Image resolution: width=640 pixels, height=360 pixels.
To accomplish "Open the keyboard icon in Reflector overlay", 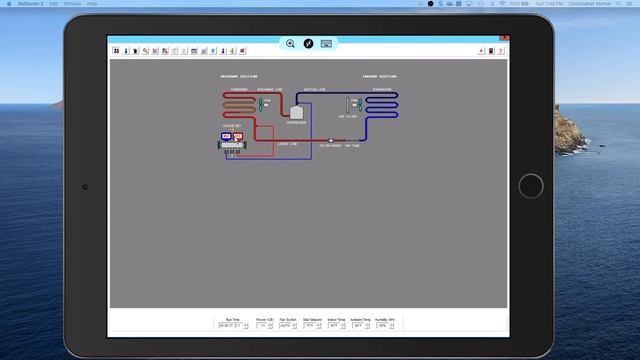I will [x=326, y=44].
